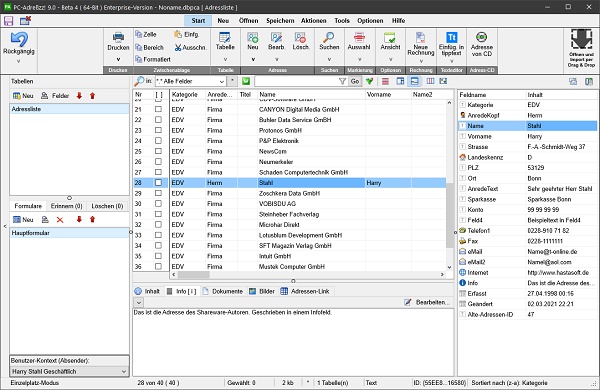Image resolution: width=600 pixels, height=390 pixels.
Task: Click Einfüg. in Tipptext icon
Action: (452, 37)
